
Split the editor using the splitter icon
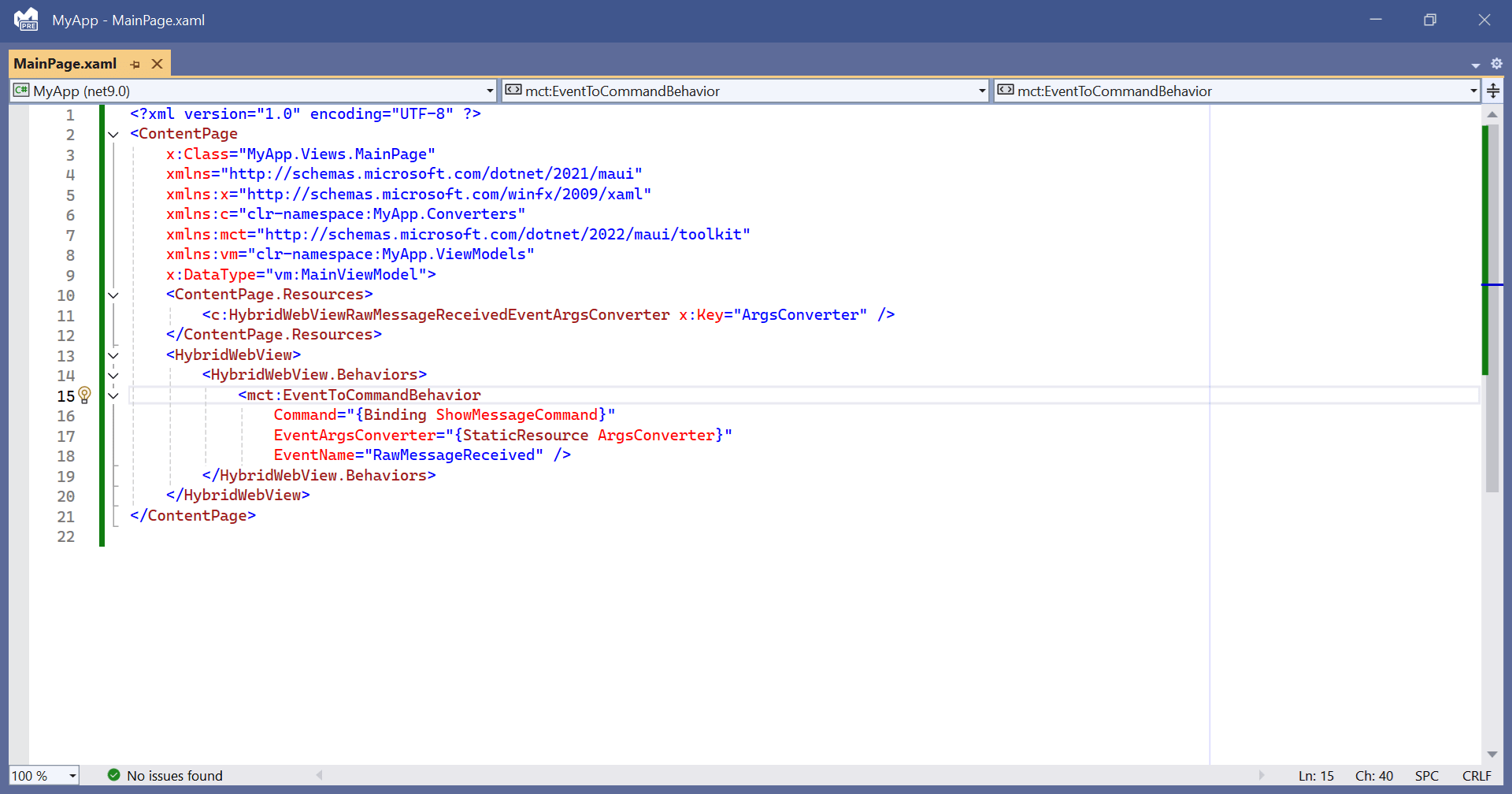click(1494, 90)
